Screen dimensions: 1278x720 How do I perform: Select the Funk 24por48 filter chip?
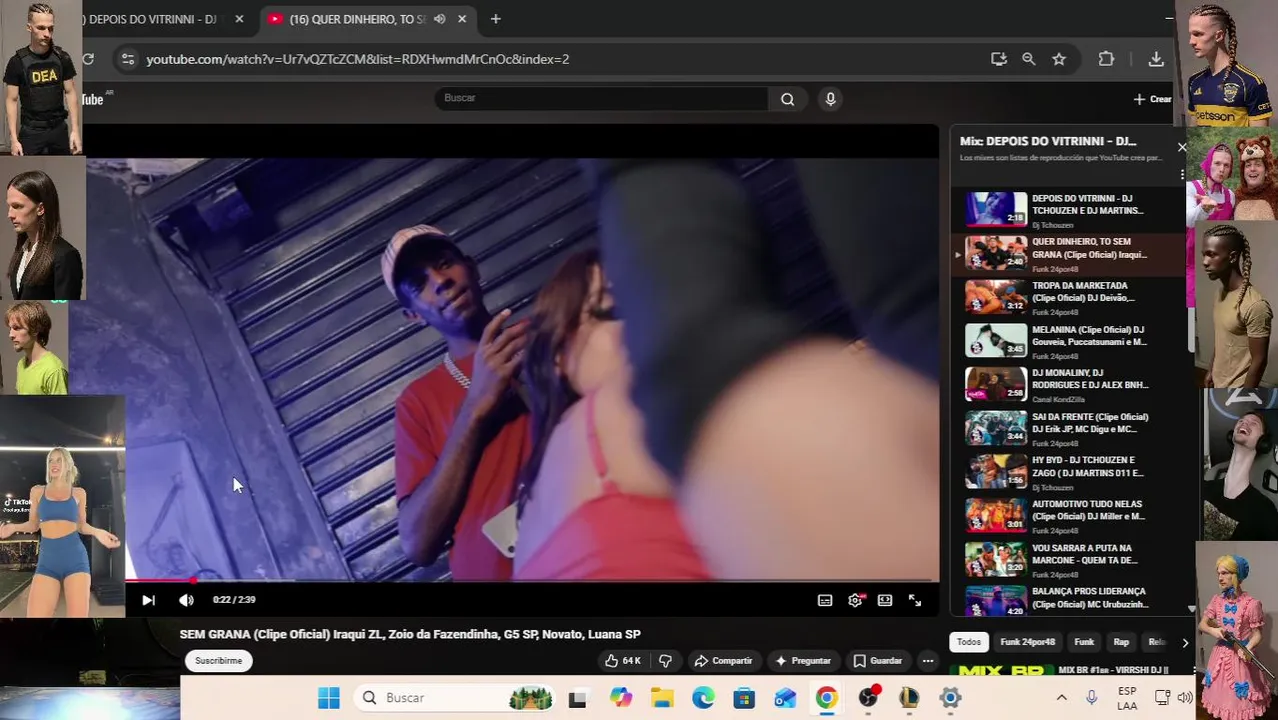(1028, 642)
